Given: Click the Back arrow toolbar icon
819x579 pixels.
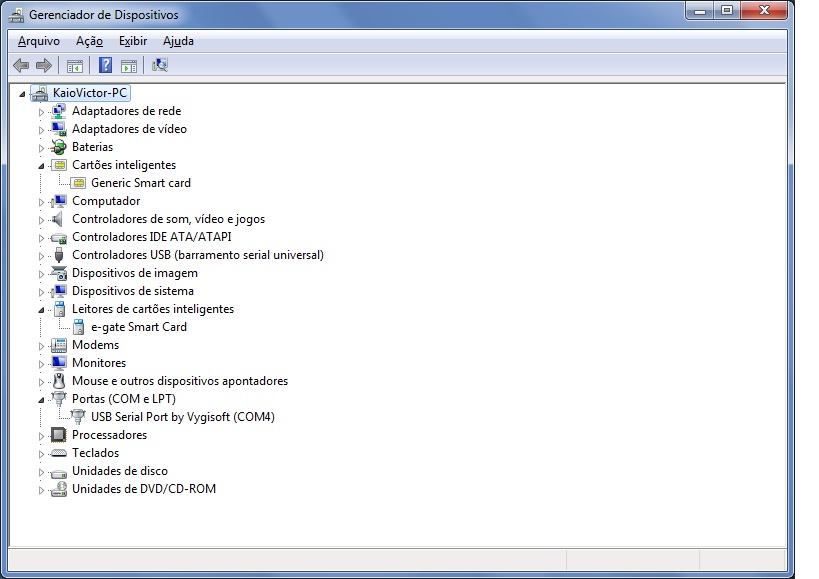Looking at the screenshot, I should [x=21, y=65].
